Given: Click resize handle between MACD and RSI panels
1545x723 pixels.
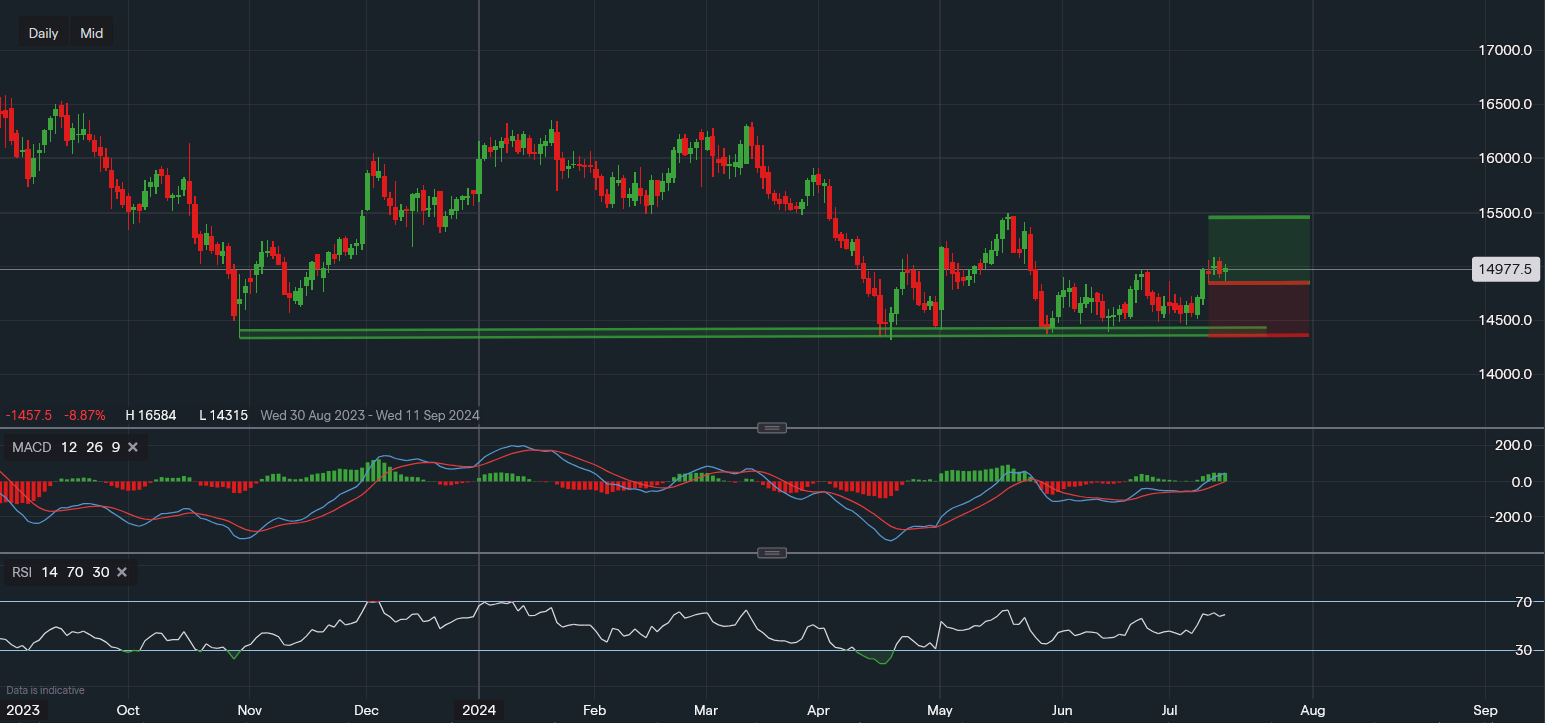Looking at the screenshot, I should (771, 553).
